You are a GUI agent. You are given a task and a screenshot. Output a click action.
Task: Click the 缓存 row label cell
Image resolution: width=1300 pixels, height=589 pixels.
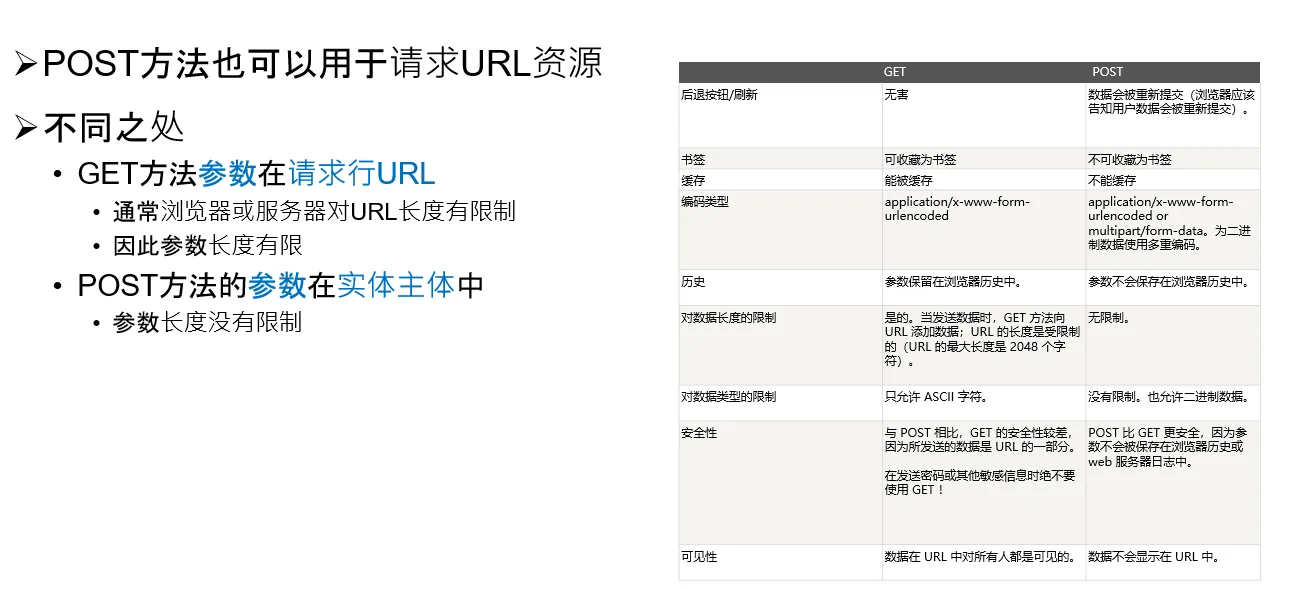click(x=692, y=181)
